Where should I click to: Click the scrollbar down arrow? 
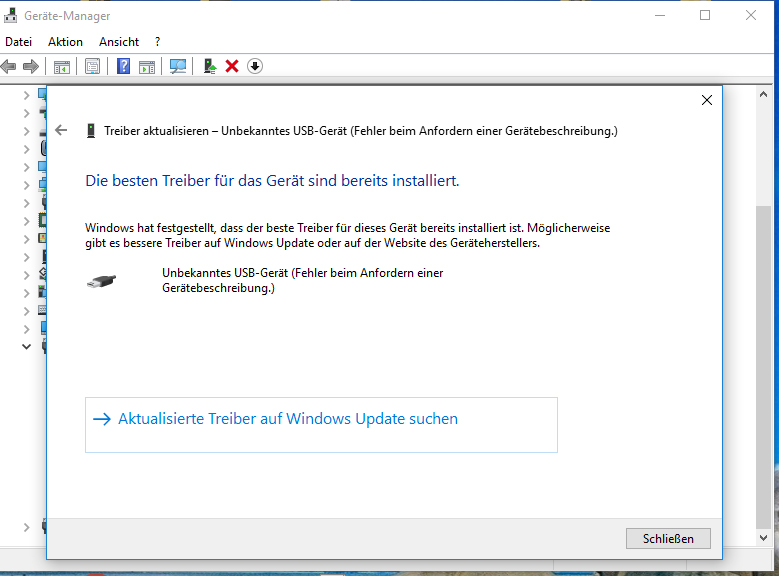coord(764,538)
